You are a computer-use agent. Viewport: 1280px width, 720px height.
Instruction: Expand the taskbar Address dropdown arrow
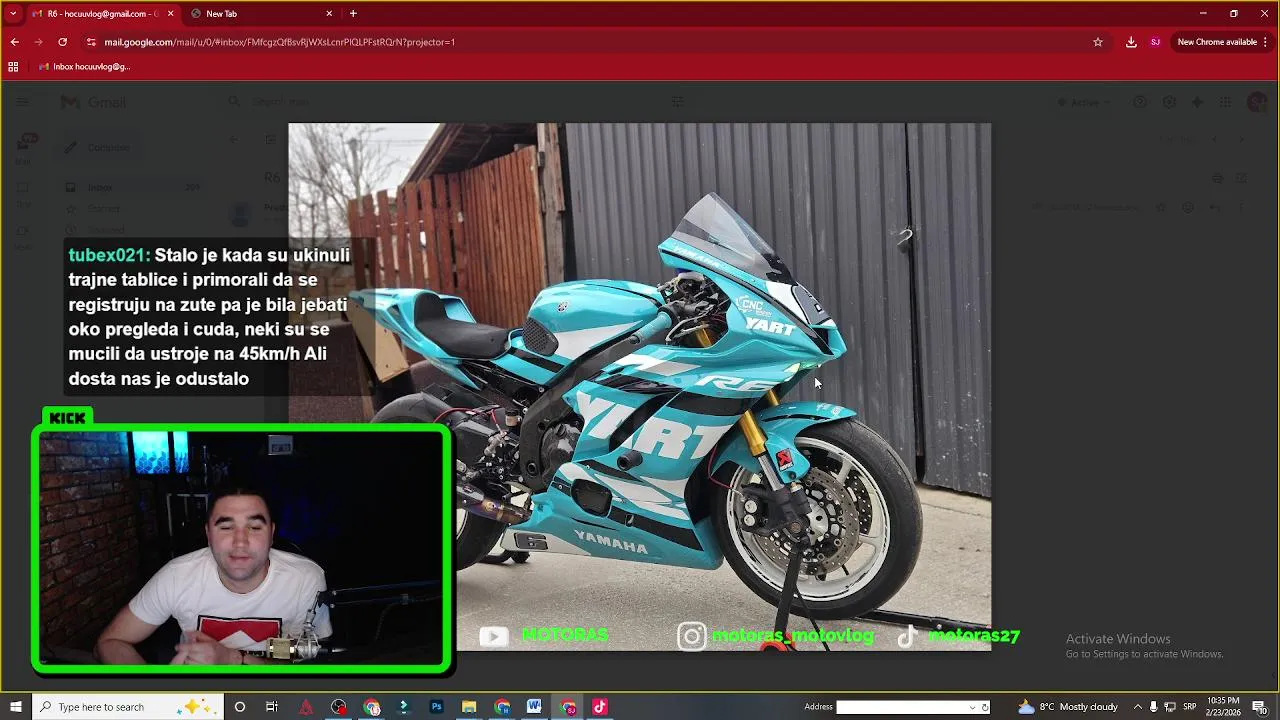[972, 707]
